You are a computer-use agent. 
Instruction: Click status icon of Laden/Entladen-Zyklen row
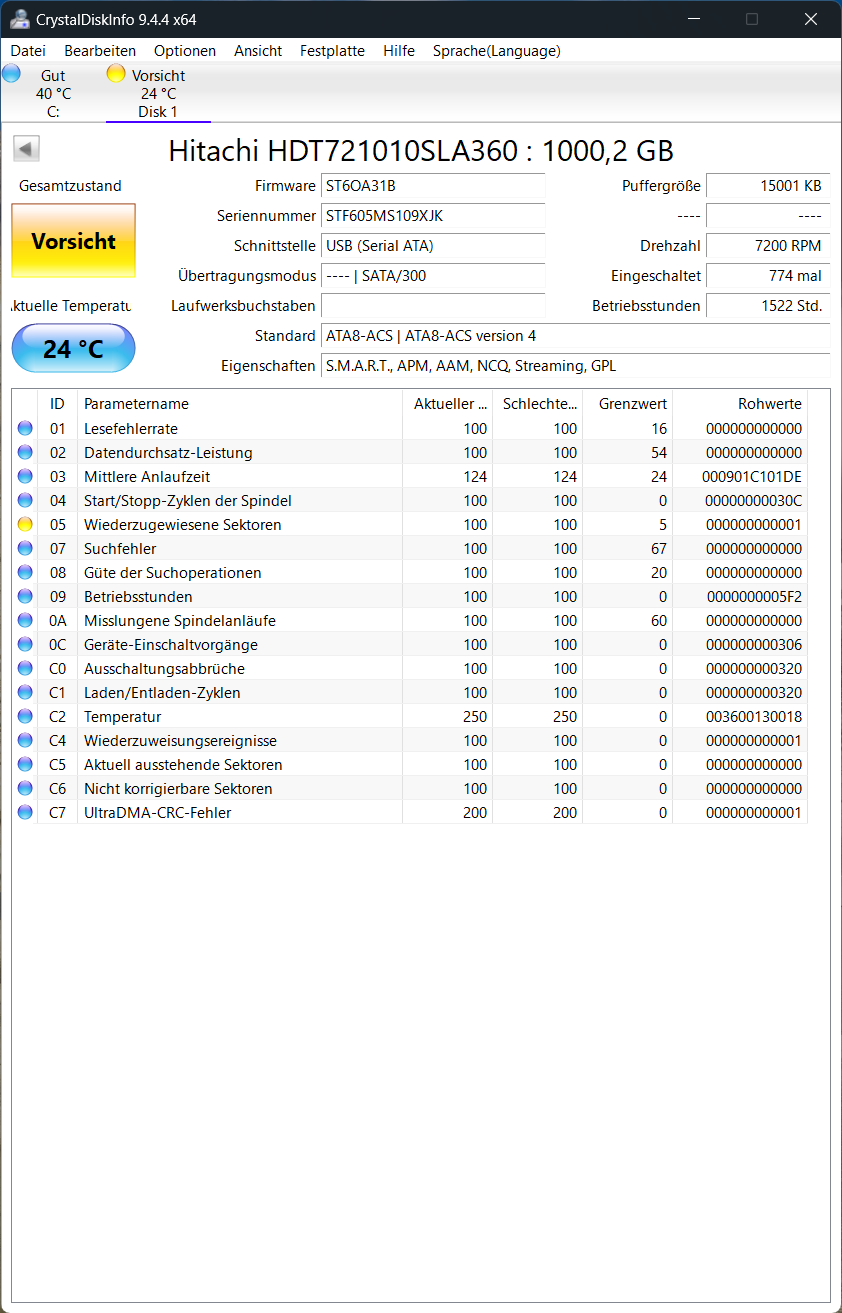pos(25,693)
